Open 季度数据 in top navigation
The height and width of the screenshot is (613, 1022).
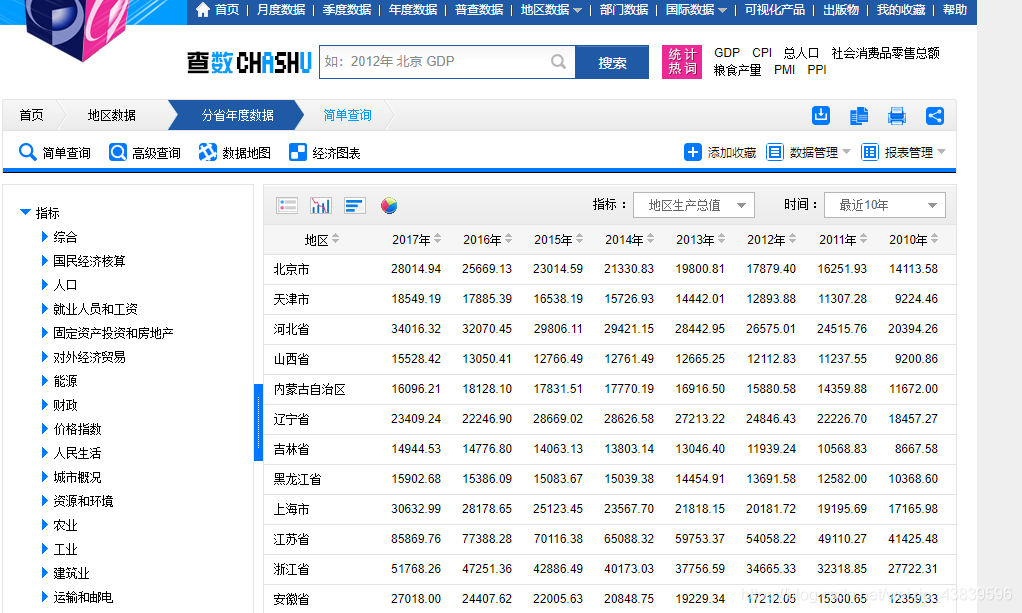[347, 10]
